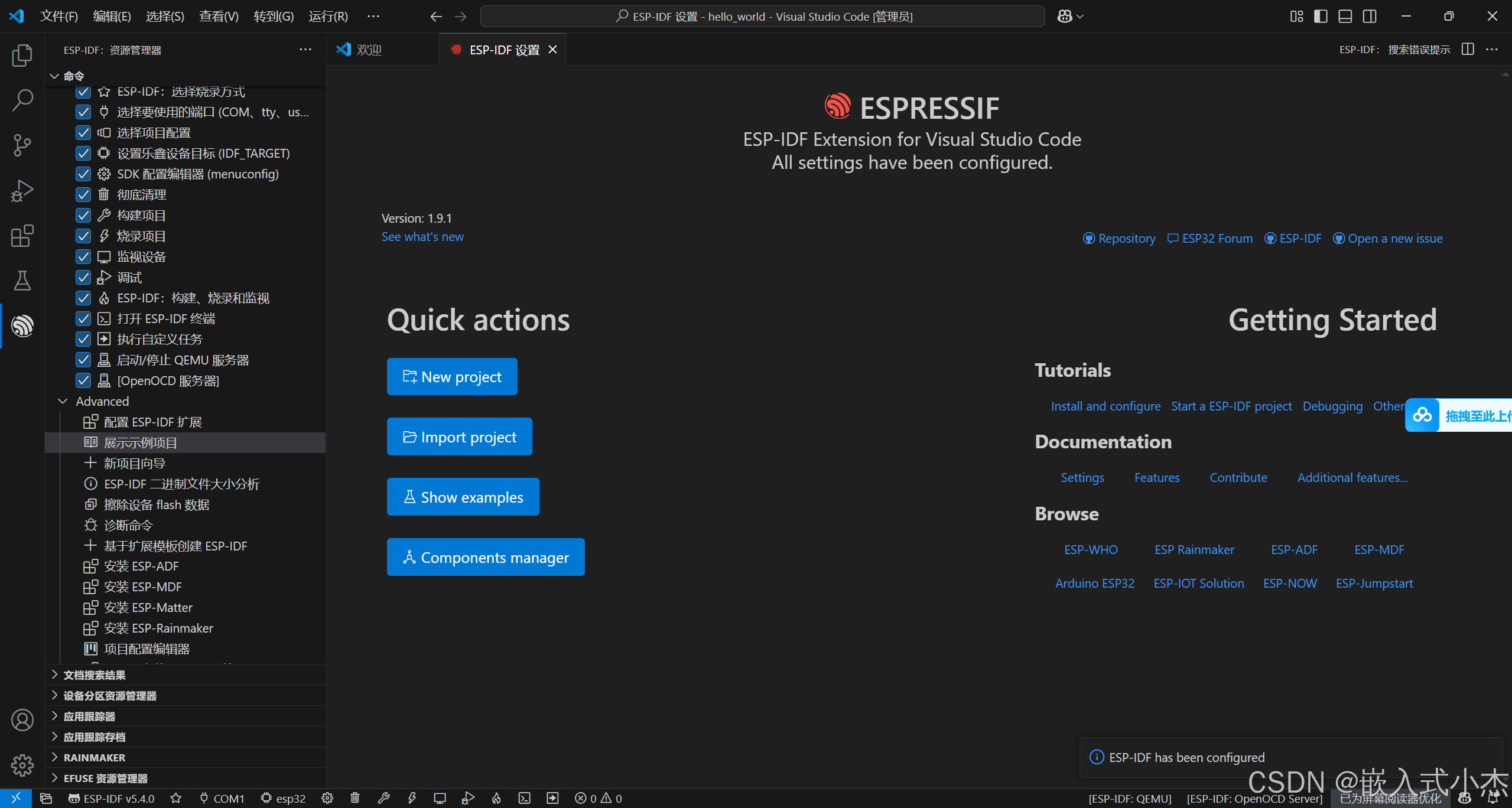1512x808 pixels.
Task: Click the full clean trash icon in status bar
Action: (355, 798)
